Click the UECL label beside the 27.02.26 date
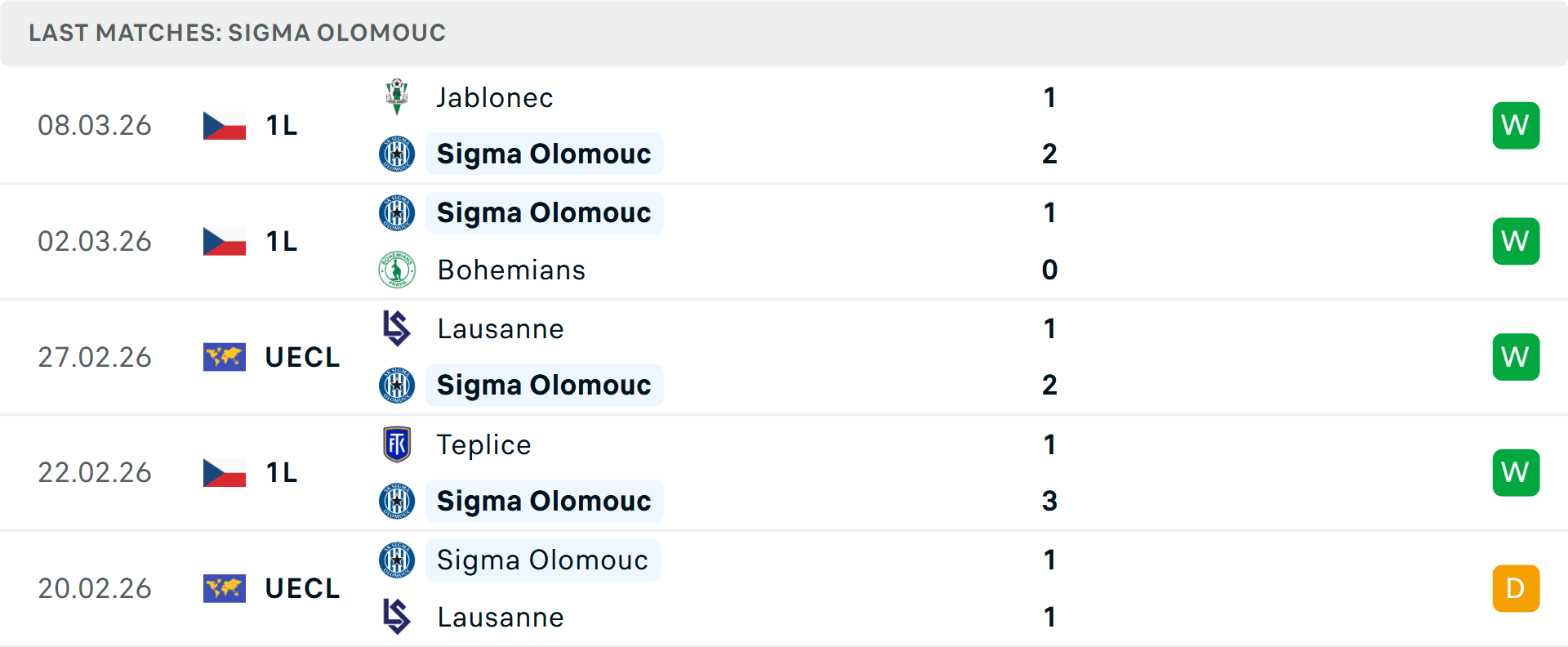The height and width of the screenshot is (647, 1568). click(302, 356)
